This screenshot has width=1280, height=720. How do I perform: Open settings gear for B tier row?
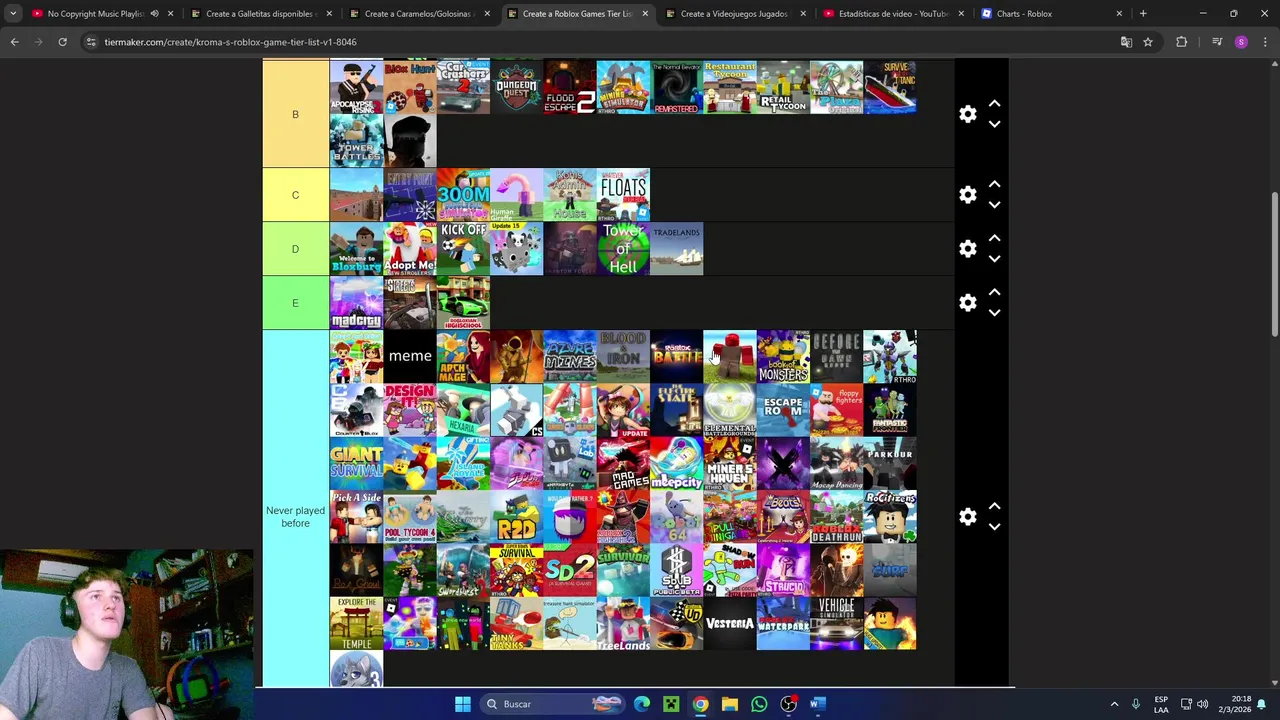coord(967,114)
